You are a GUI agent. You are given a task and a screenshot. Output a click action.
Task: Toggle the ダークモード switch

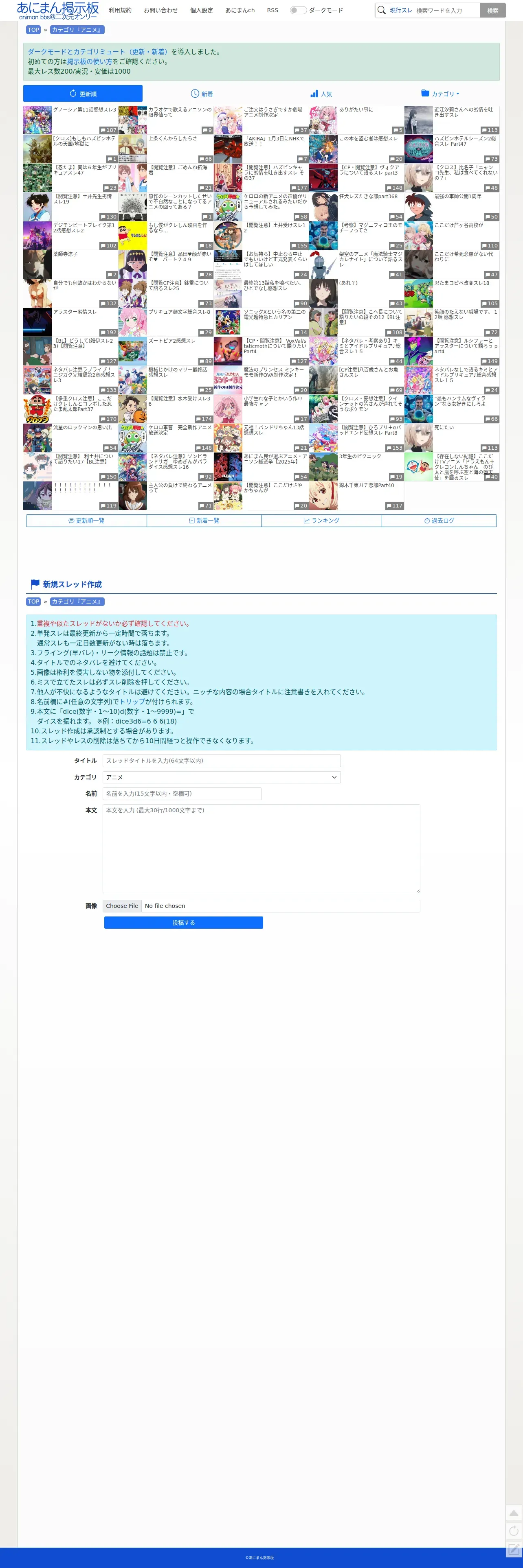click(x=298, y=10)
